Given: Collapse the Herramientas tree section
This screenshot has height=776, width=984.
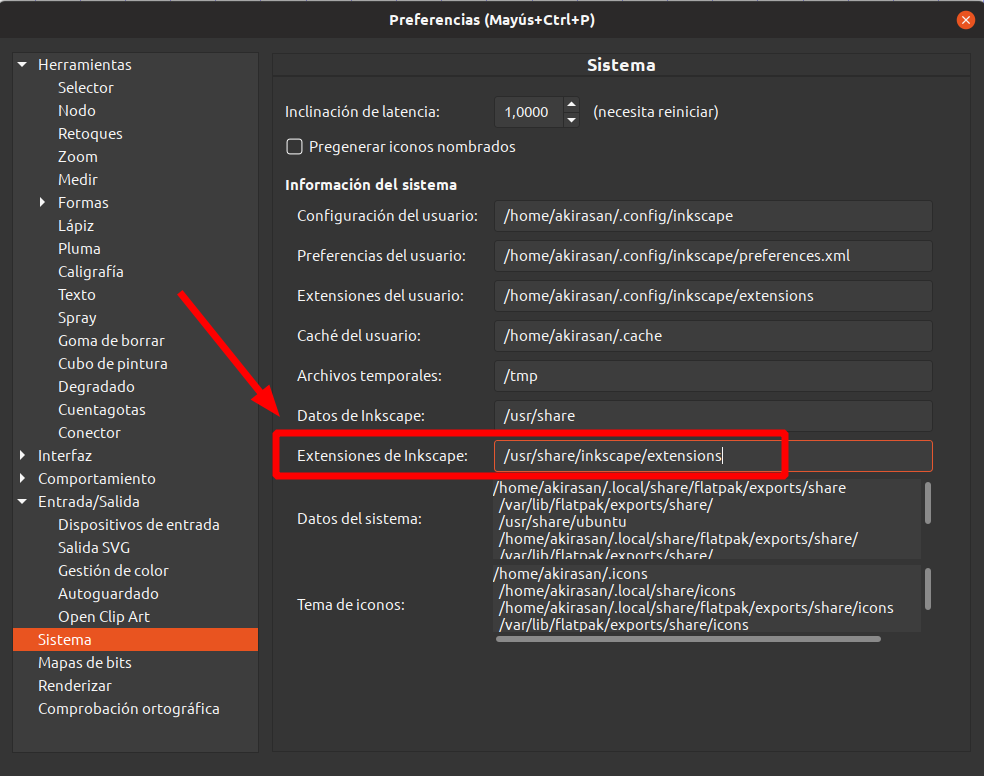Looking at the screenshot, I should pyautogui.click(x=22, y=65).
